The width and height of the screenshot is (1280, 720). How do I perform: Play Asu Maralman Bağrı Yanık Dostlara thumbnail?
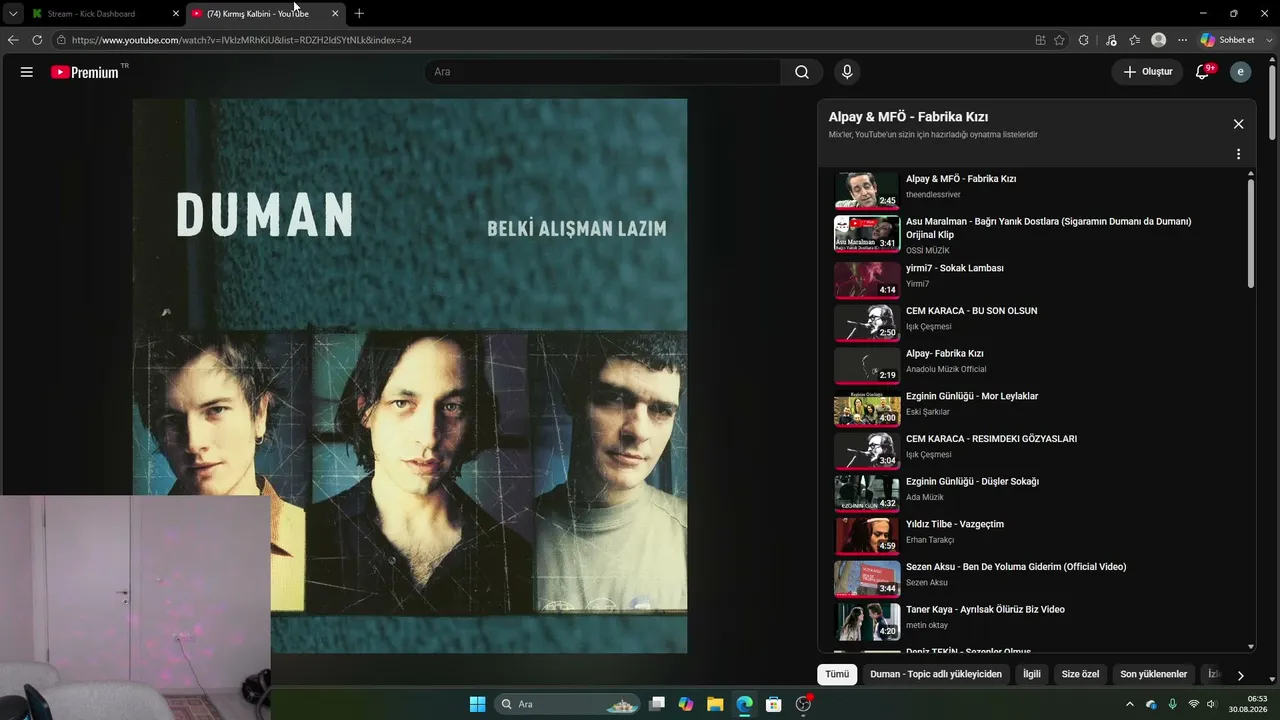(x=867, y=233)
